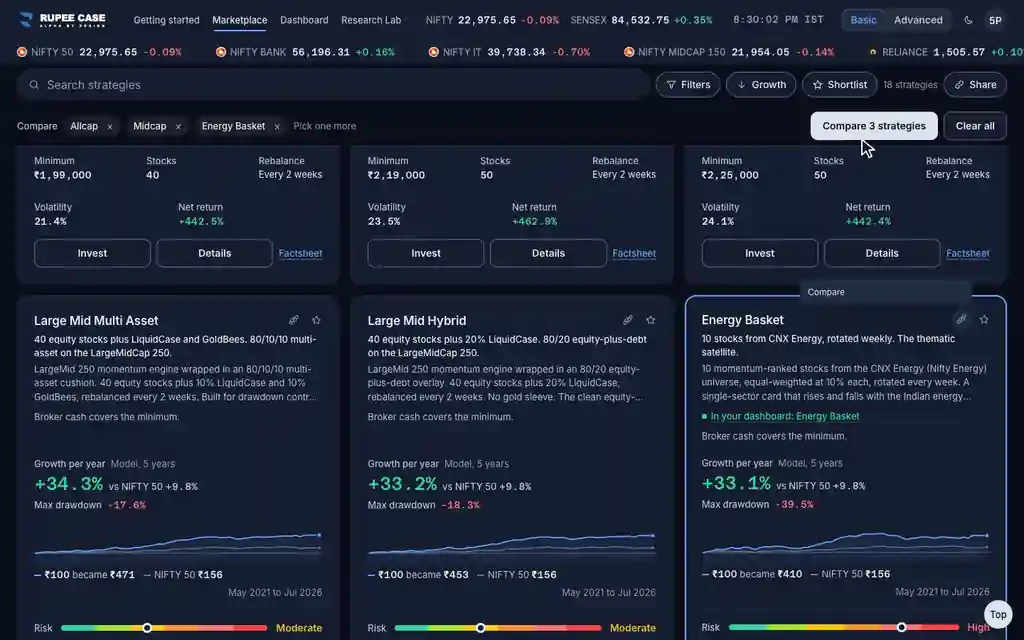The image size is (1024, 640).
Task: Switch to Basic mode
Action: click(x=863, y=20)
